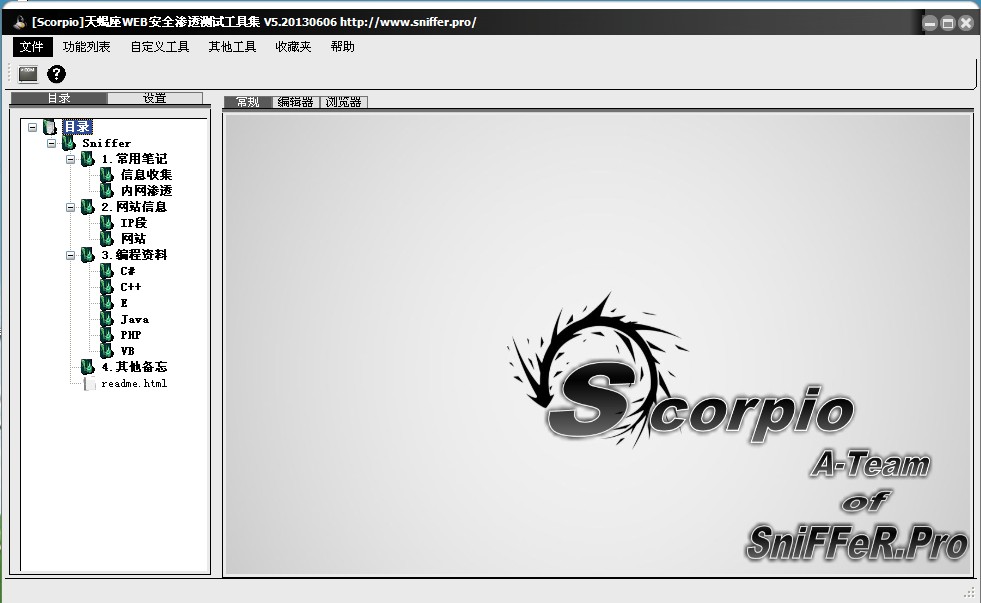Select the Sniffer tree item
The image size is (981, 603).
coord(106,143)
